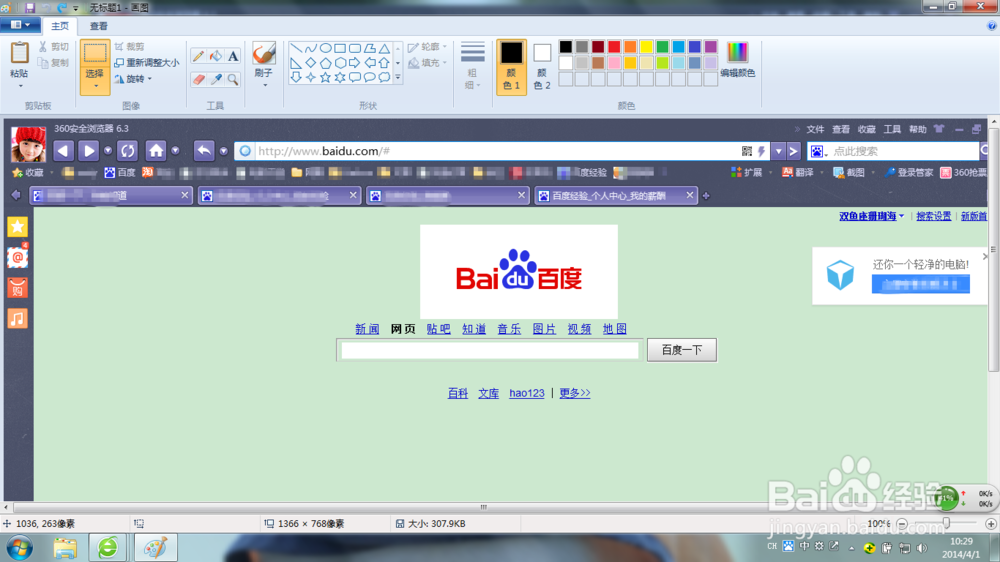Select the 百度经验_个人中心 browser tab
Image resolution: width=1000 pixels, height=562 pixels.
(x=615, y=196)
